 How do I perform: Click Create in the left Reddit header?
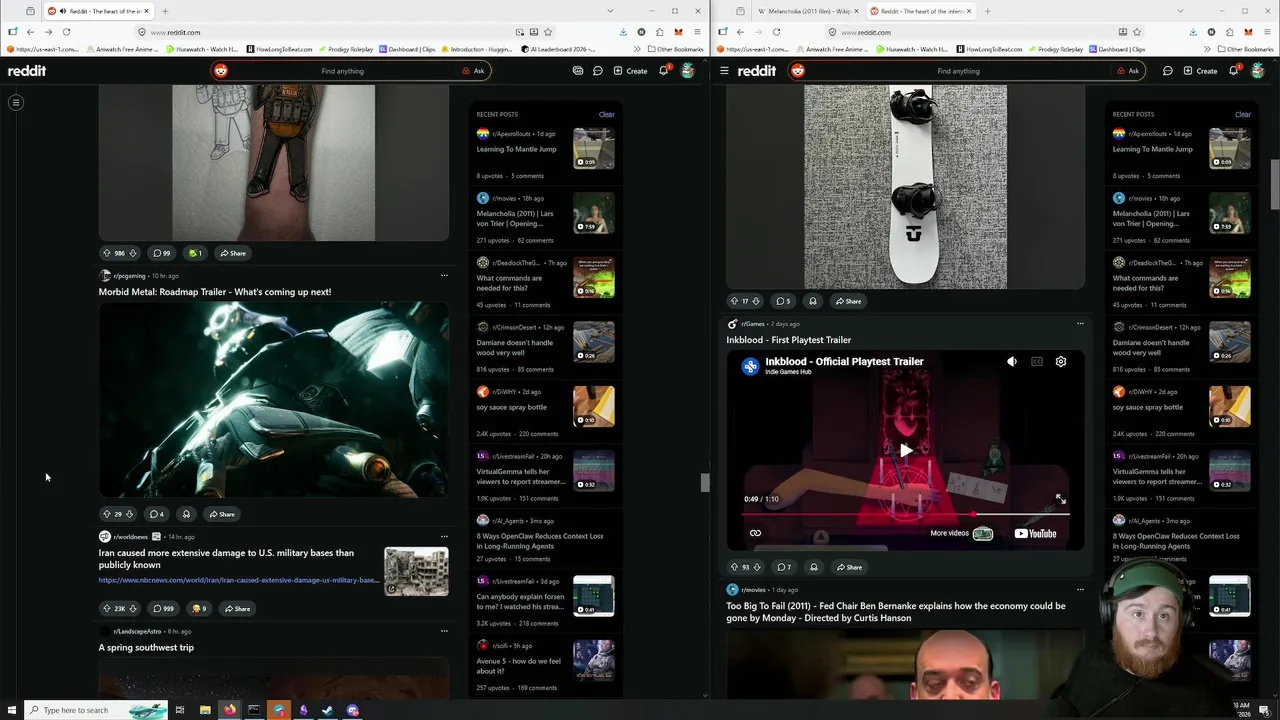click(630, 71)
